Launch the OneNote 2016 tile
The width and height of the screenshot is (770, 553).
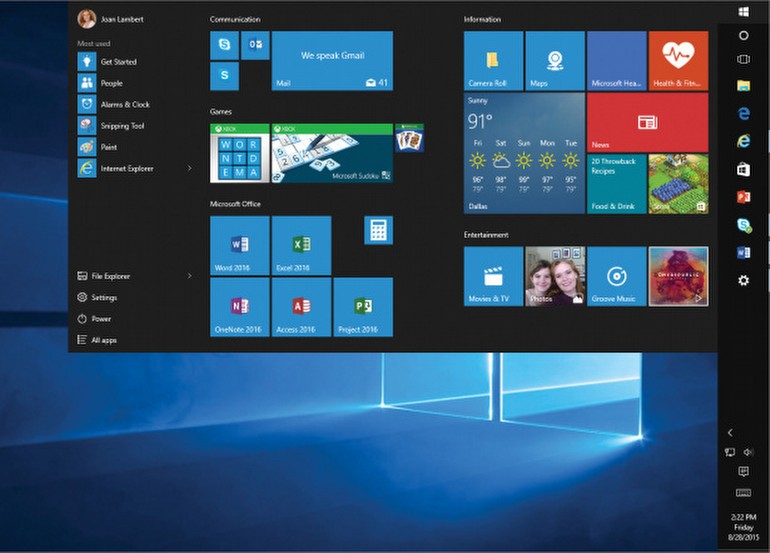(x=239, y=307)
